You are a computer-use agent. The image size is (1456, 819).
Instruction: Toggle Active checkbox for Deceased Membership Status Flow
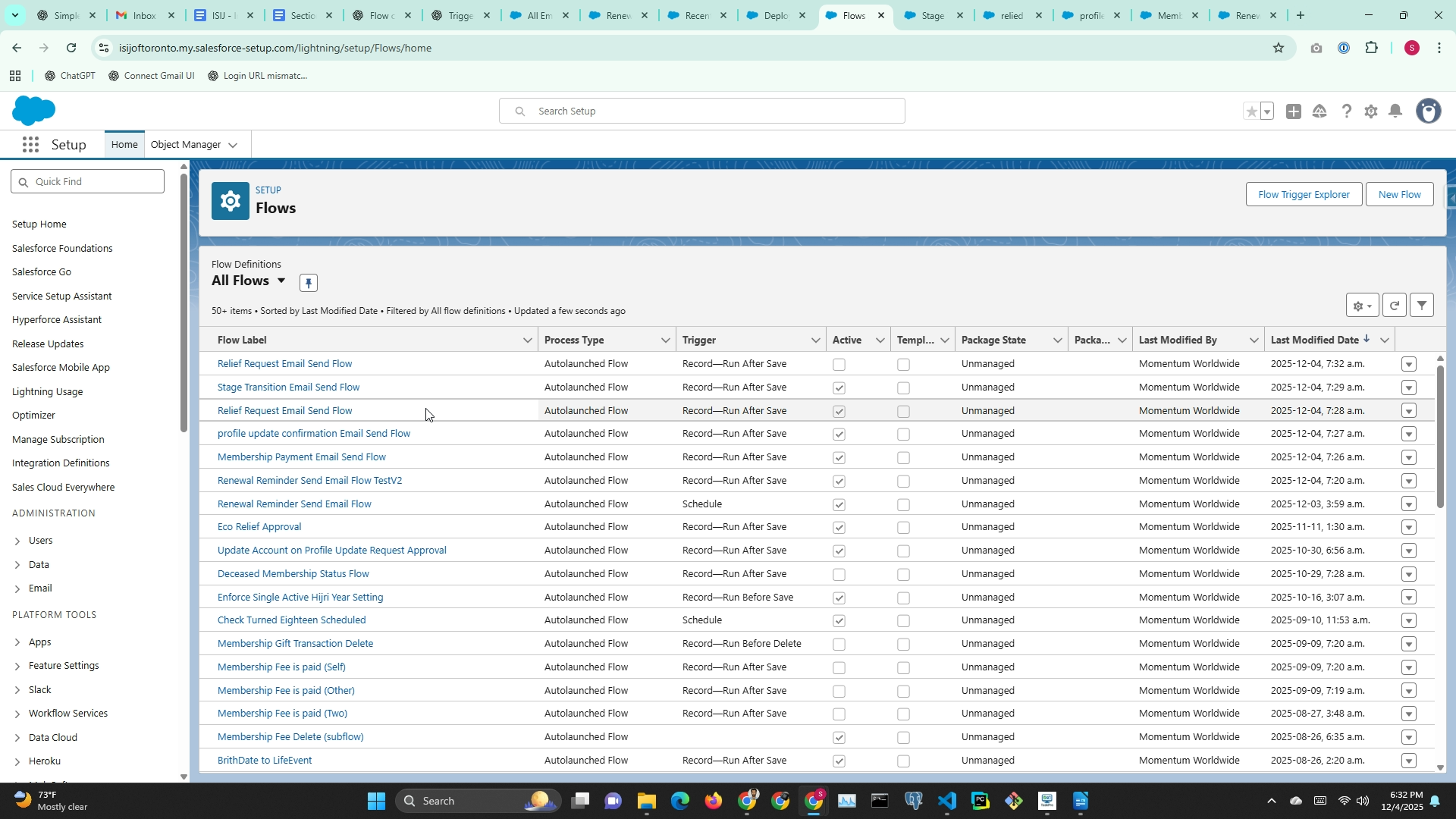pyautogui.click(x=839, y=575)
